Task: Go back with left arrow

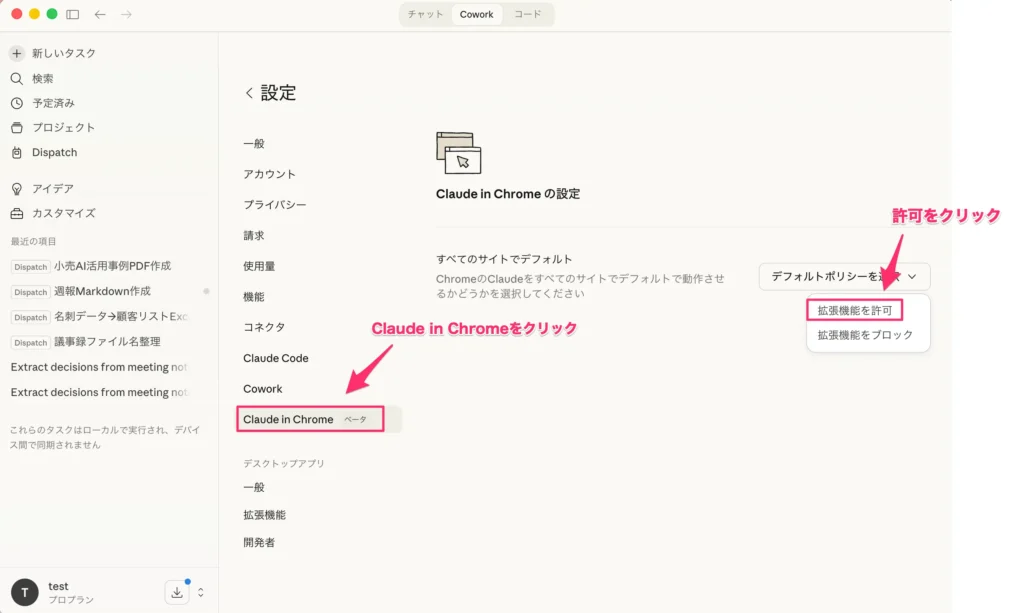Action: coord(100,14)
